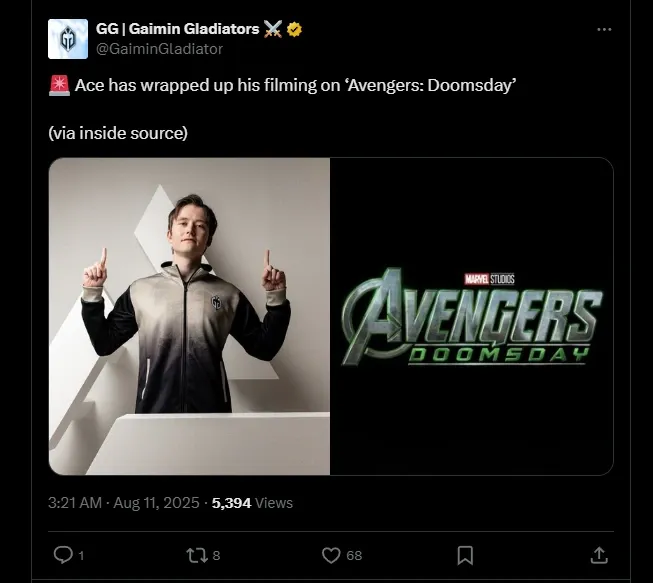This screenshot has width=653, height=583.
Task: Open the photo of Ace pointing up
Action: (x=189, y=316)
